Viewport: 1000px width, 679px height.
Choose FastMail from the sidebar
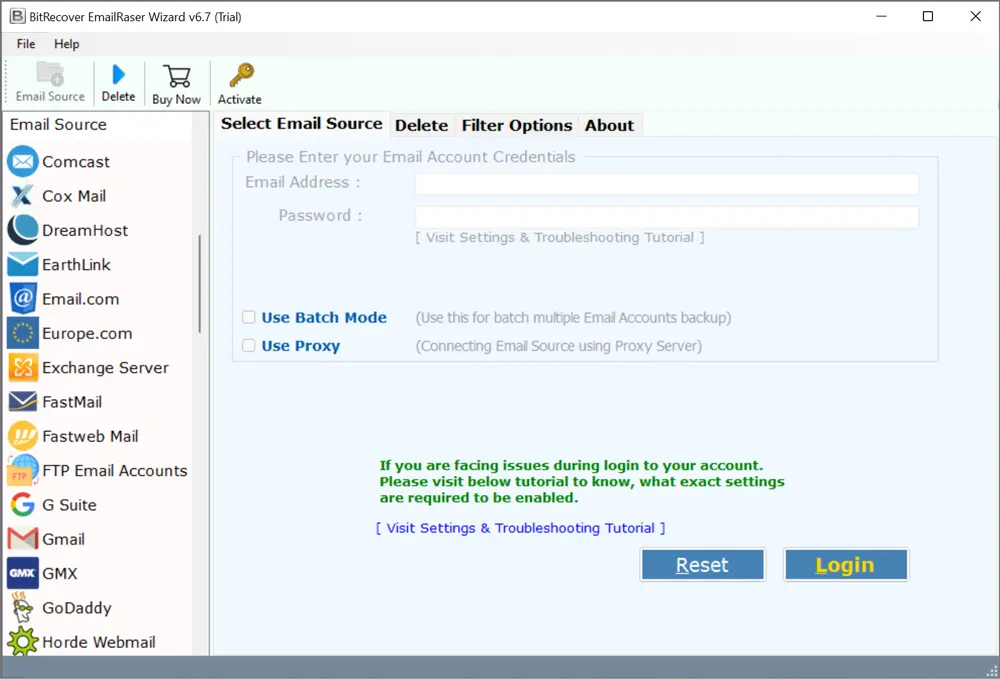(x=72, y=402)
